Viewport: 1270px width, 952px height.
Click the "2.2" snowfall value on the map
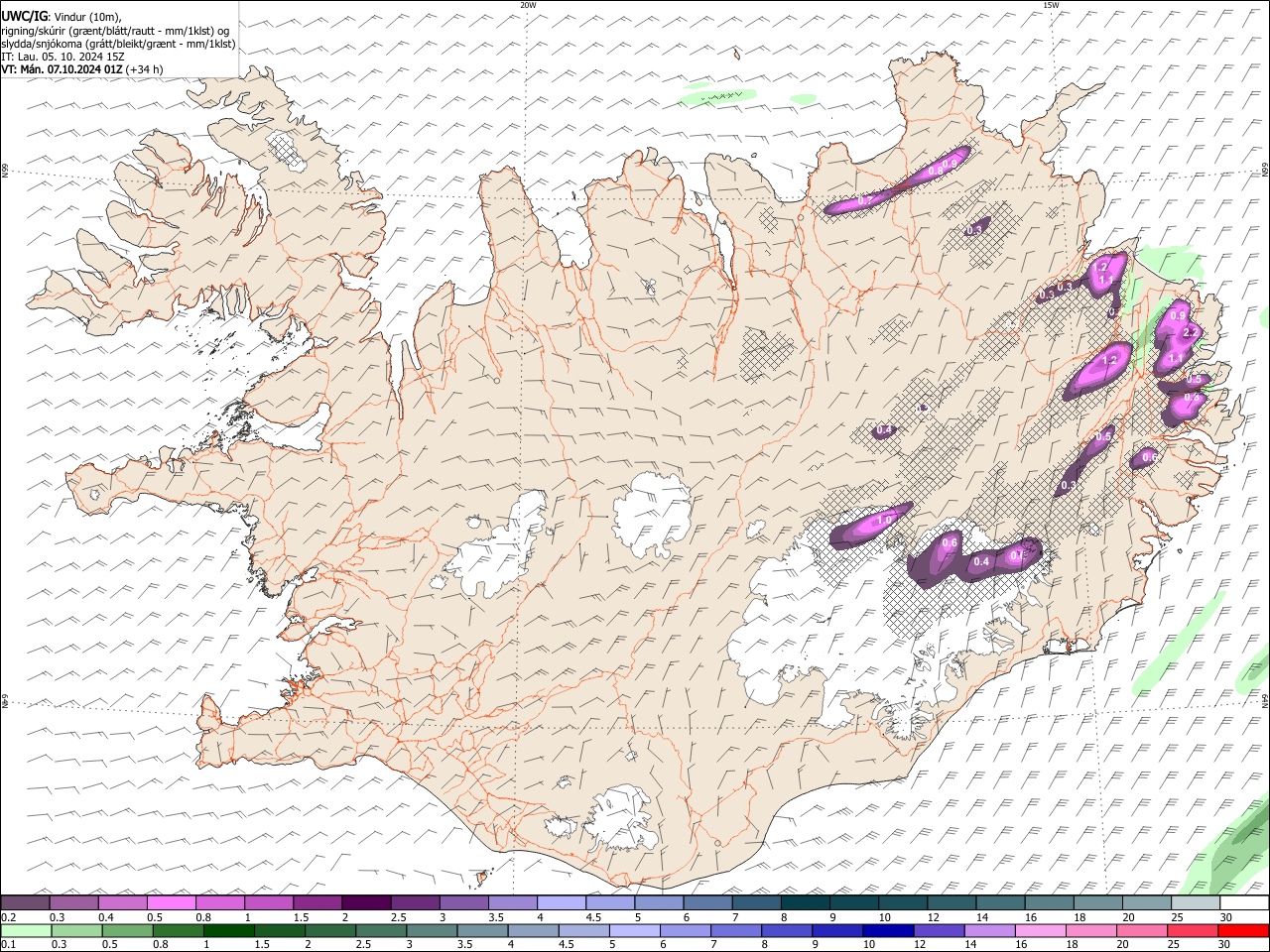coord(1192,331)
